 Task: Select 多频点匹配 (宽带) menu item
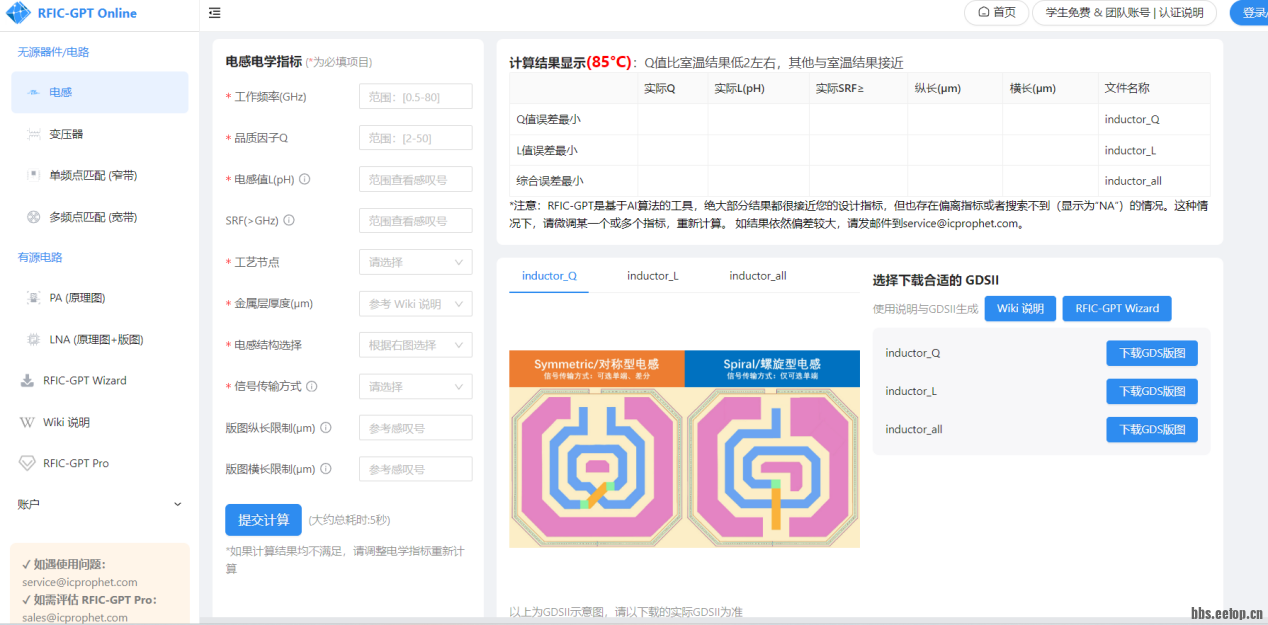coord(100,217)
